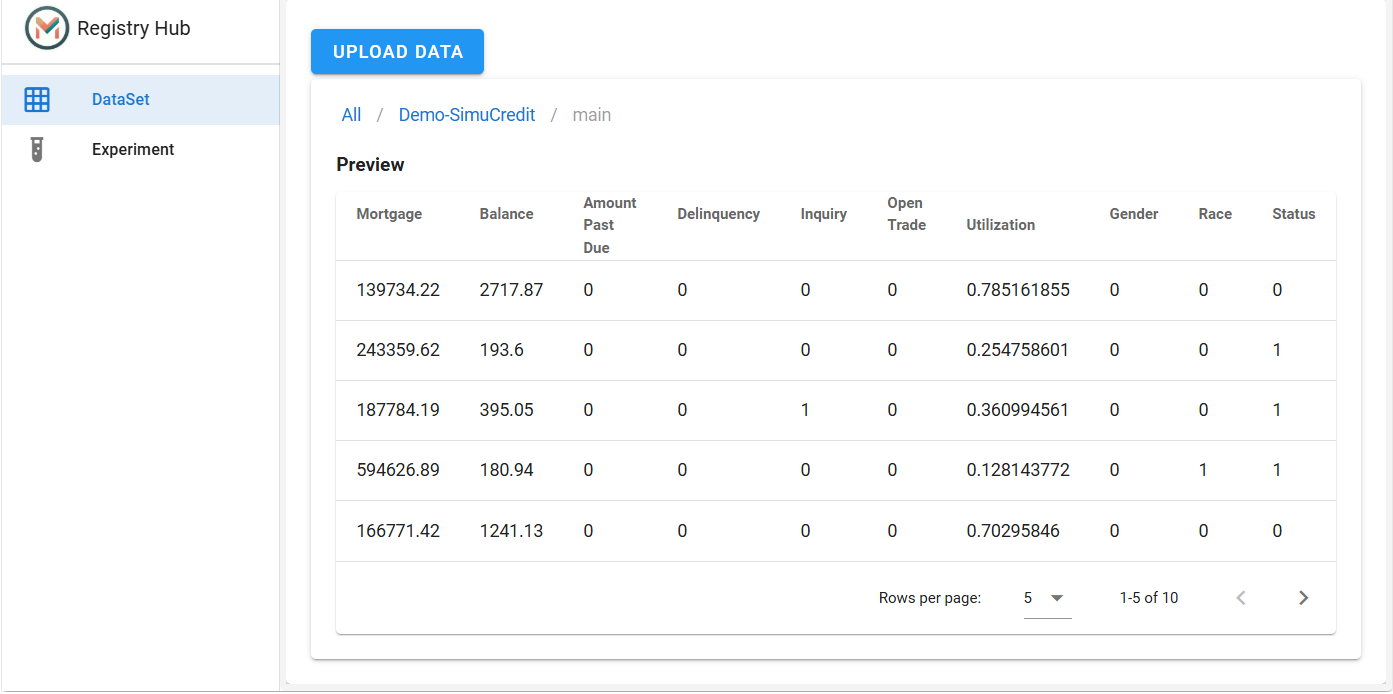The width and height of the screenshot is (1393, 694).
Task: Go to previous page of table
Action: tap(1241, 598)
